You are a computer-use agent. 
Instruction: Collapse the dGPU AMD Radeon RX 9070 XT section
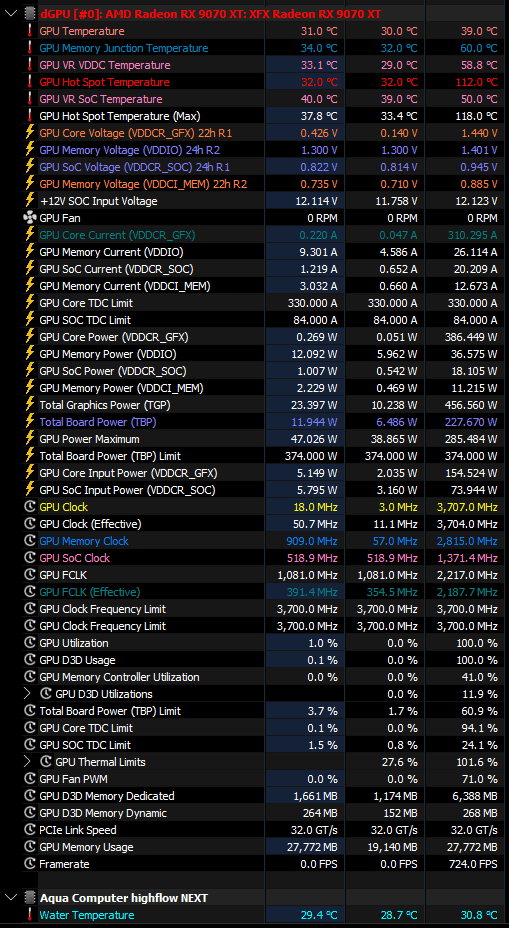tap(9, 14)
